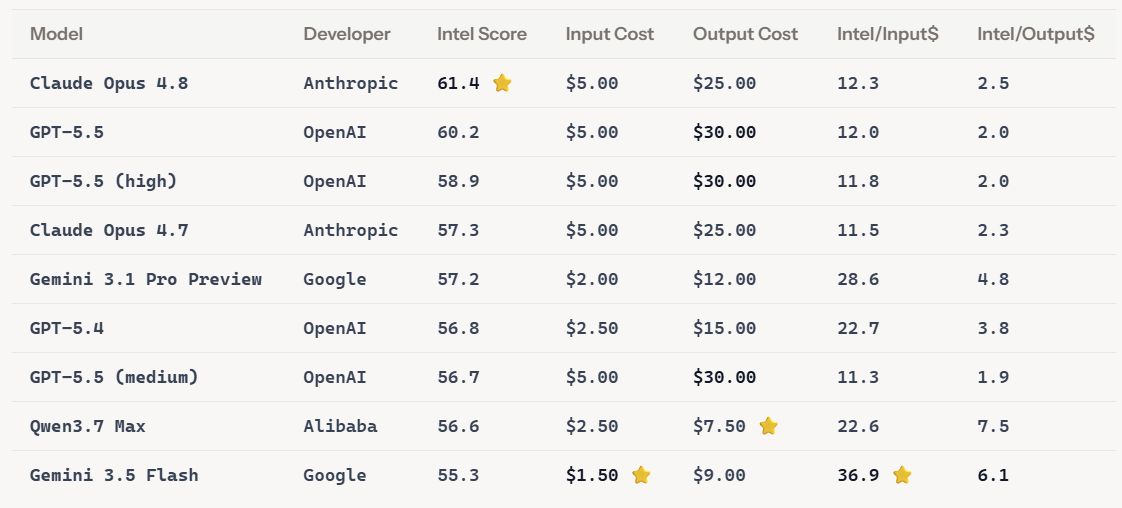Sort by the Output Cost column header
Image resolution: width=1122 pixels, height=508 pixels.
coord(745,34)
